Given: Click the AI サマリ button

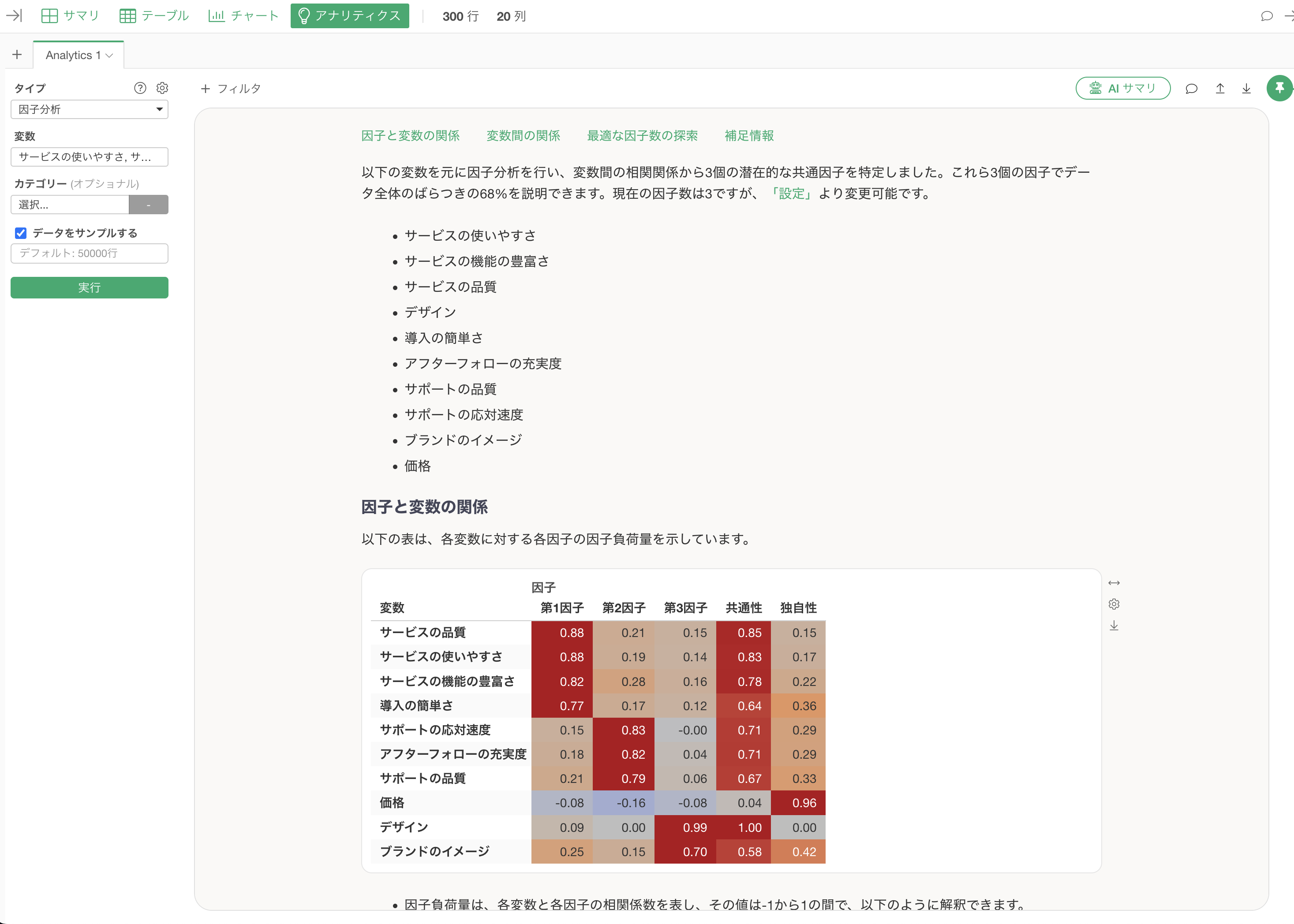Looking at the screenshot, I should pyautogui.click(x=1122, y=88).
